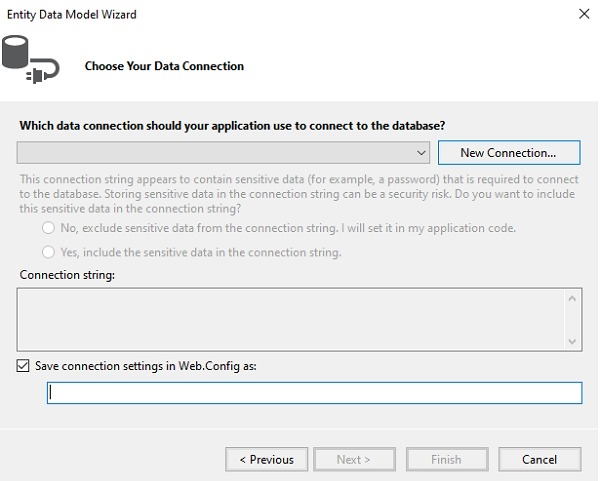
Task: Focus the Web.Config settings name field
Action: [314, 393]
